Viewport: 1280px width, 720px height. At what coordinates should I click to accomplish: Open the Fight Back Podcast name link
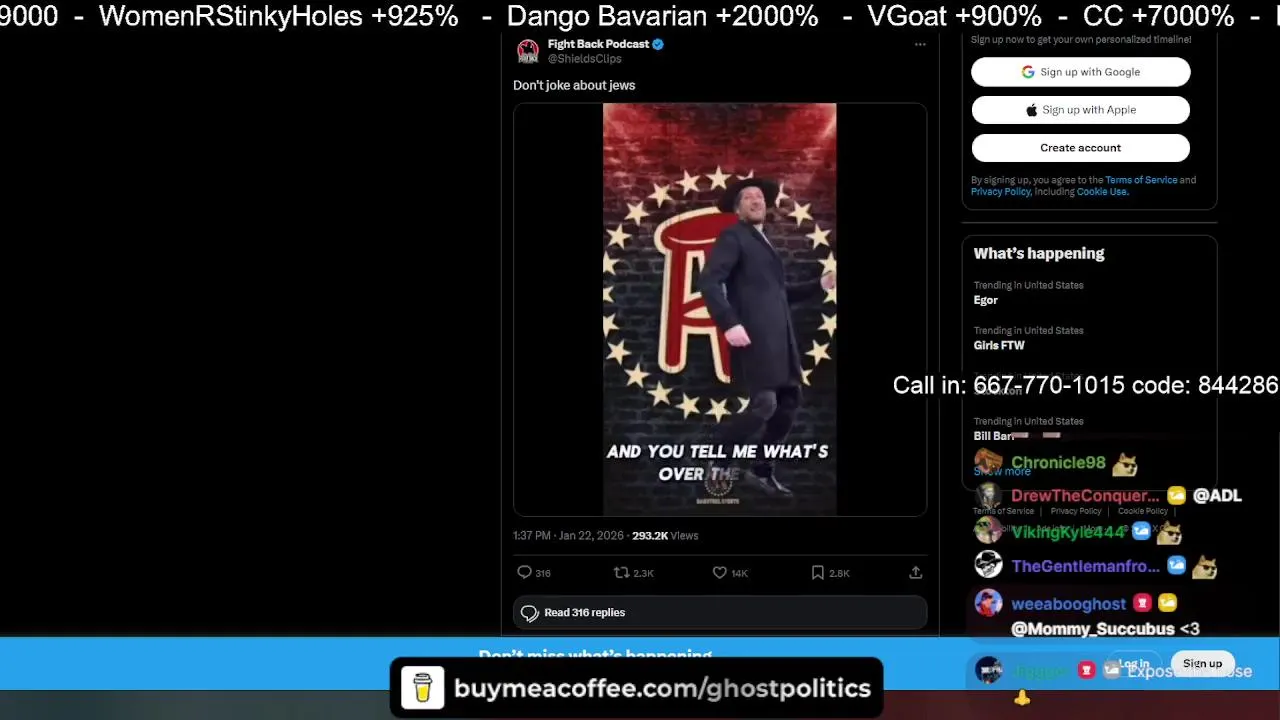598,44
